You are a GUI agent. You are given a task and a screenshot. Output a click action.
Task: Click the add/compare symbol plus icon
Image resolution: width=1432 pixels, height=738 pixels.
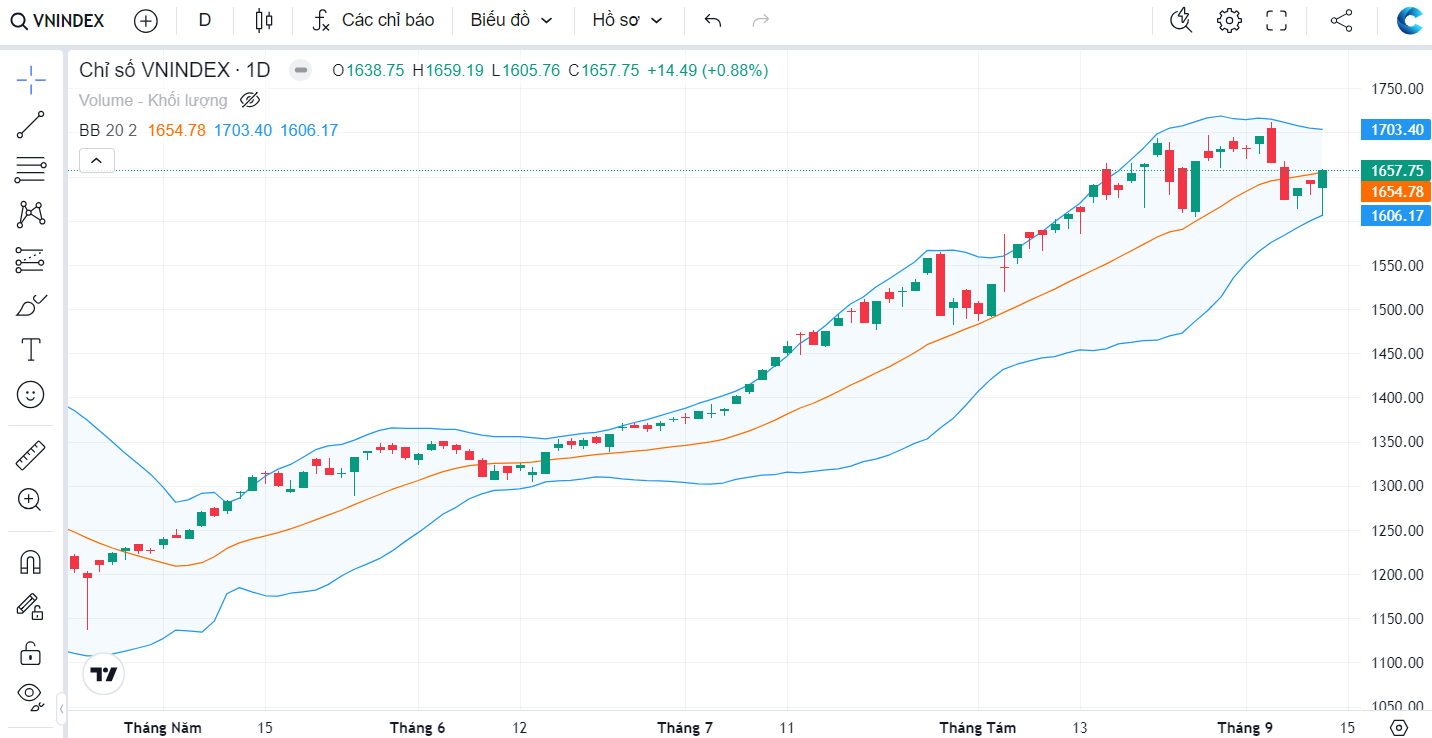point(146,20)
